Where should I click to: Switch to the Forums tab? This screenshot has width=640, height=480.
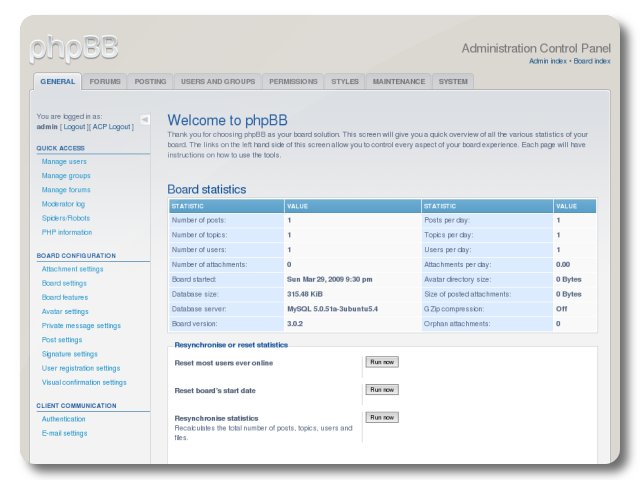point(104,82)
